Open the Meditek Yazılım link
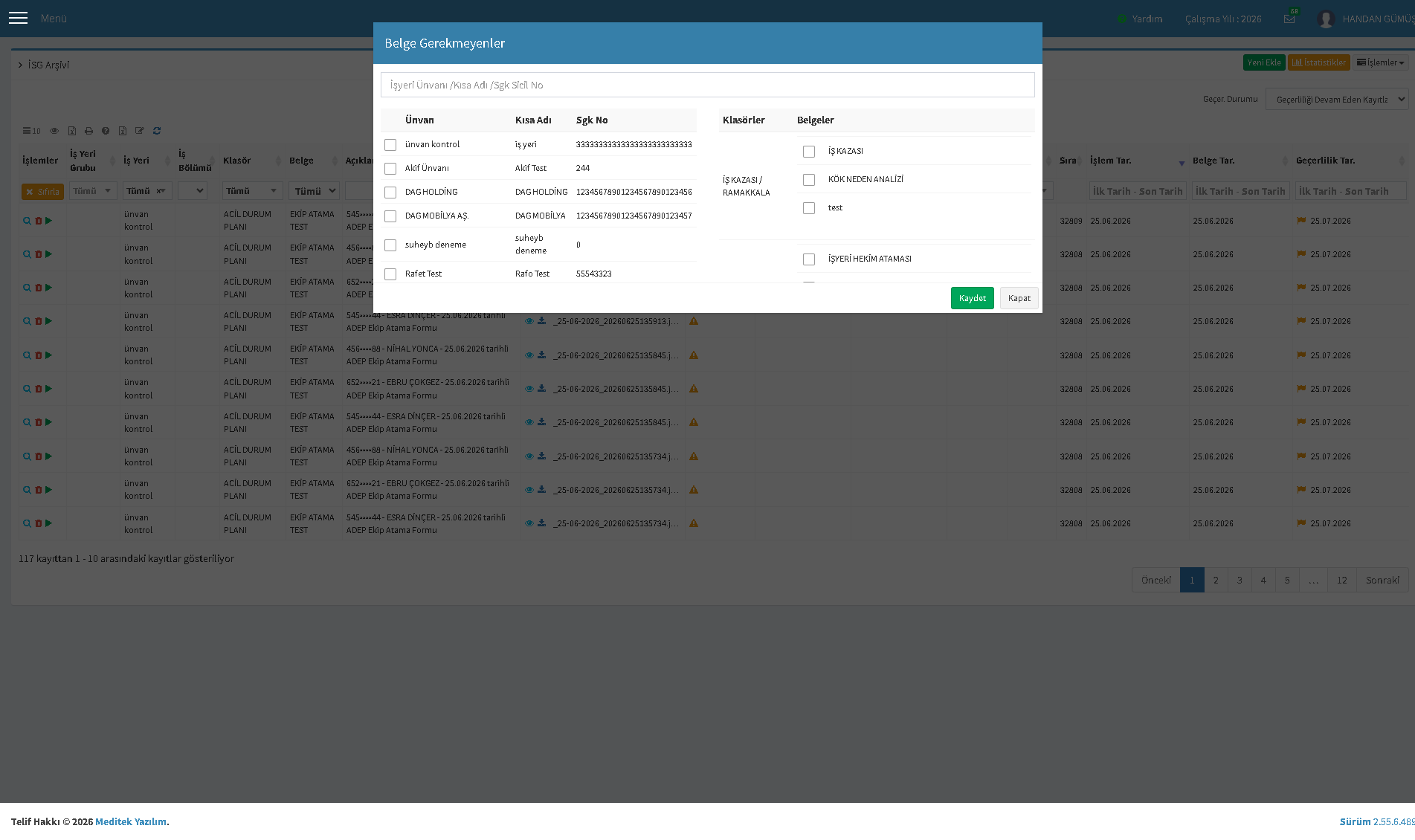 (x=131, y=821)
